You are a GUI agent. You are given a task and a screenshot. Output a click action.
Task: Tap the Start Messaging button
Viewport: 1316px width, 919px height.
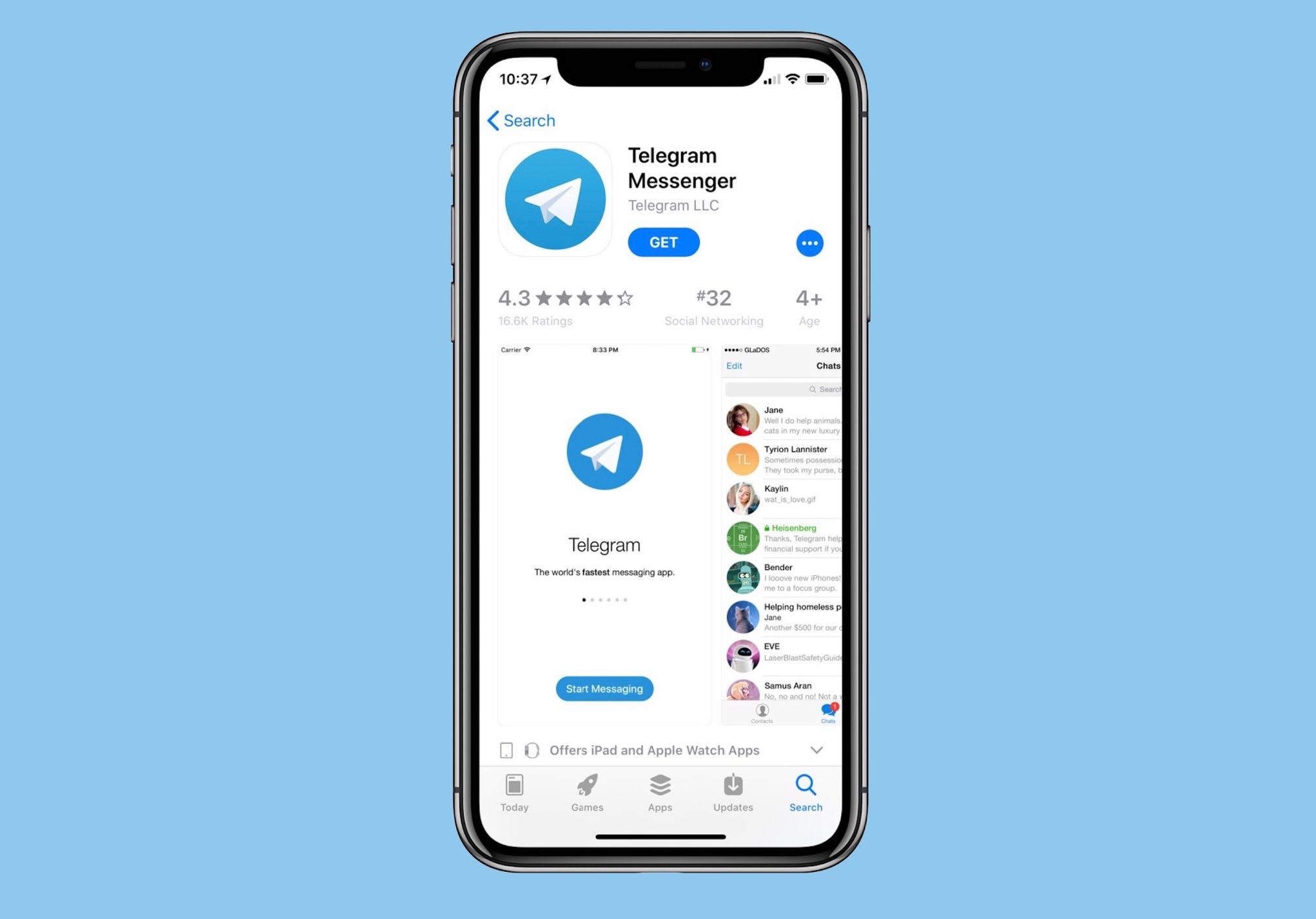pyautogui.click(x=604, y=688)
